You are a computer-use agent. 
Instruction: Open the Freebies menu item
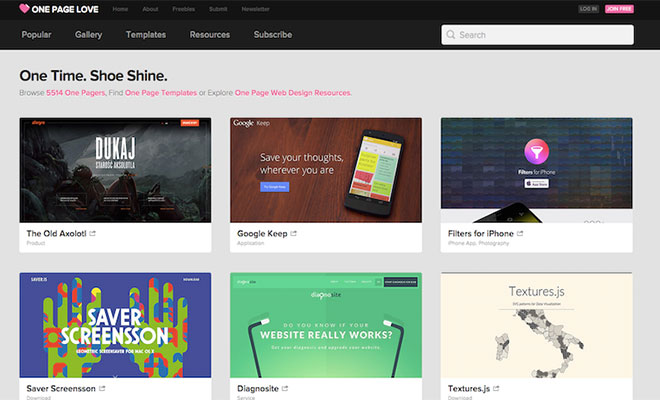click(184, 9)
